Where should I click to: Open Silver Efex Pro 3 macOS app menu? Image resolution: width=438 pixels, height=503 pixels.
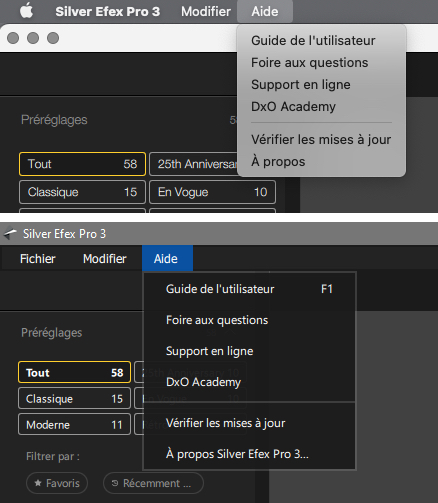[x=108, y=12]
